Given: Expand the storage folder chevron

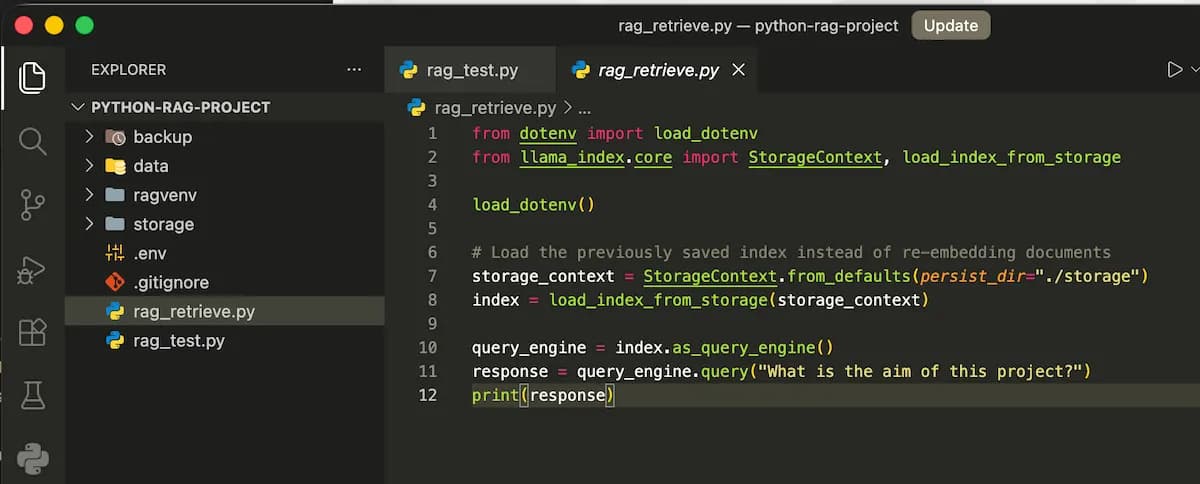Looking at the screenshot, I should (89, 224).
